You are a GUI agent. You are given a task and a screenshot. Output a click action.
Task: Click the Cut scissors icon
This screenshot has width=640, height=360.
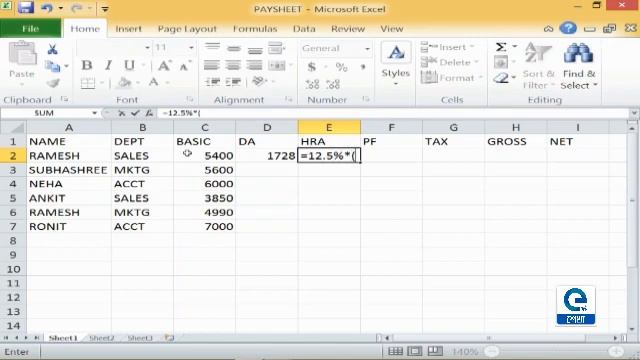(52, 49)
